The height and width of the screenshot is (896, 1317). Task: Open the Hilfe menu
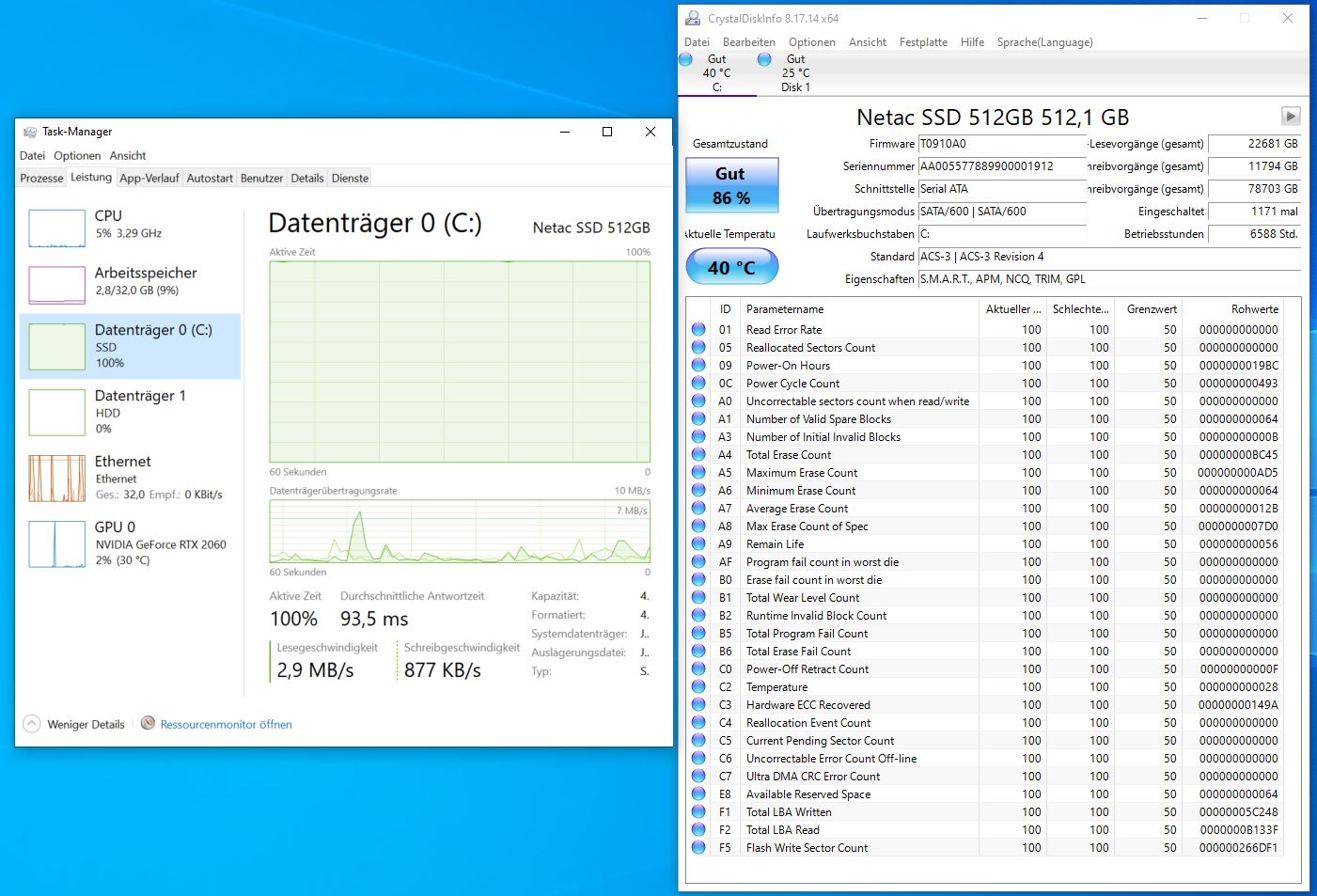973,42
